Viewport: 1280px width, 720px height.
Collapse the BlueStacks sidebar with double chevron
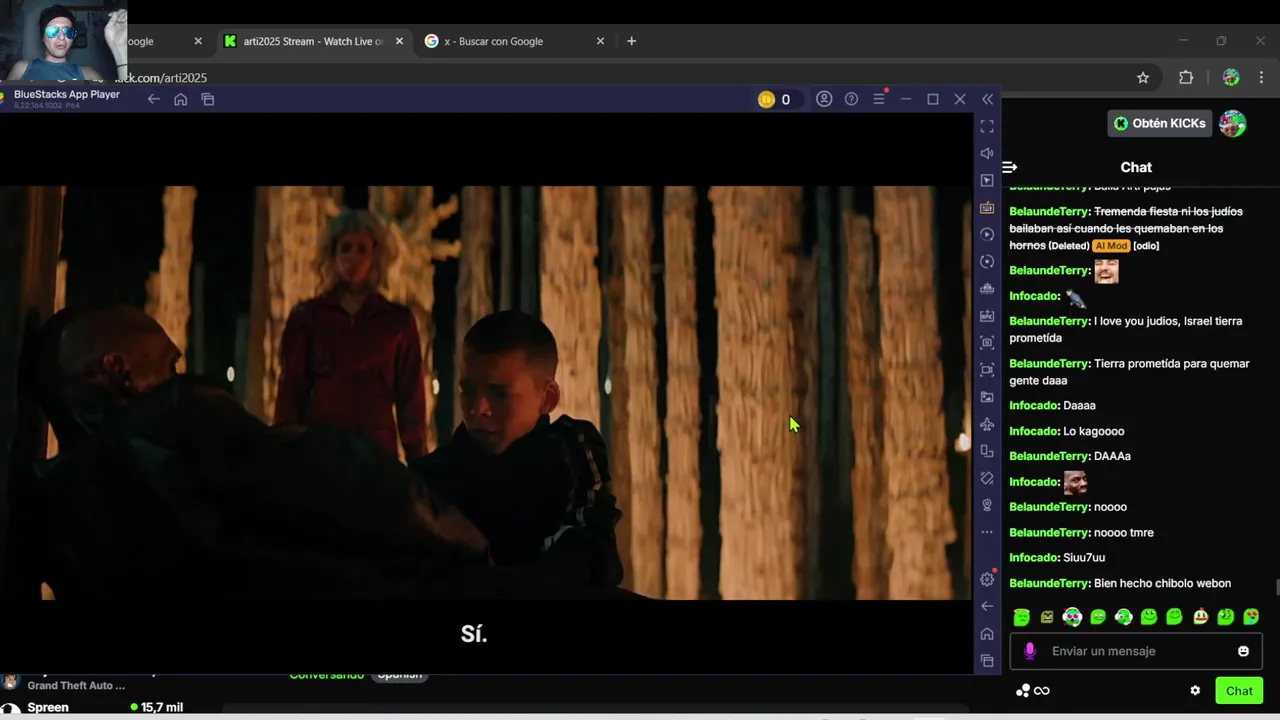(x=988, y=99)
